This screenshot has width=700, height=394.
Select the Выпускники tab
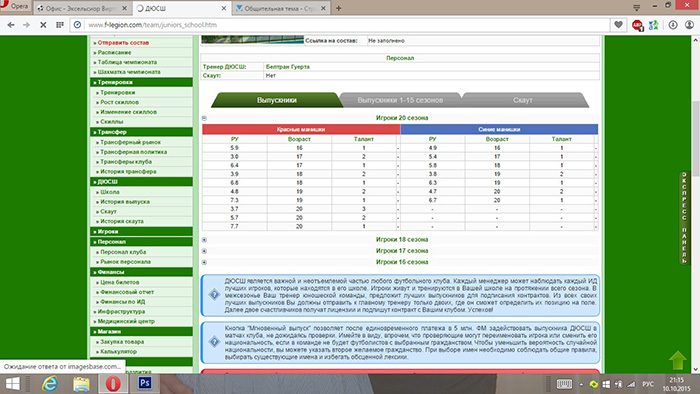coord(276,100)
